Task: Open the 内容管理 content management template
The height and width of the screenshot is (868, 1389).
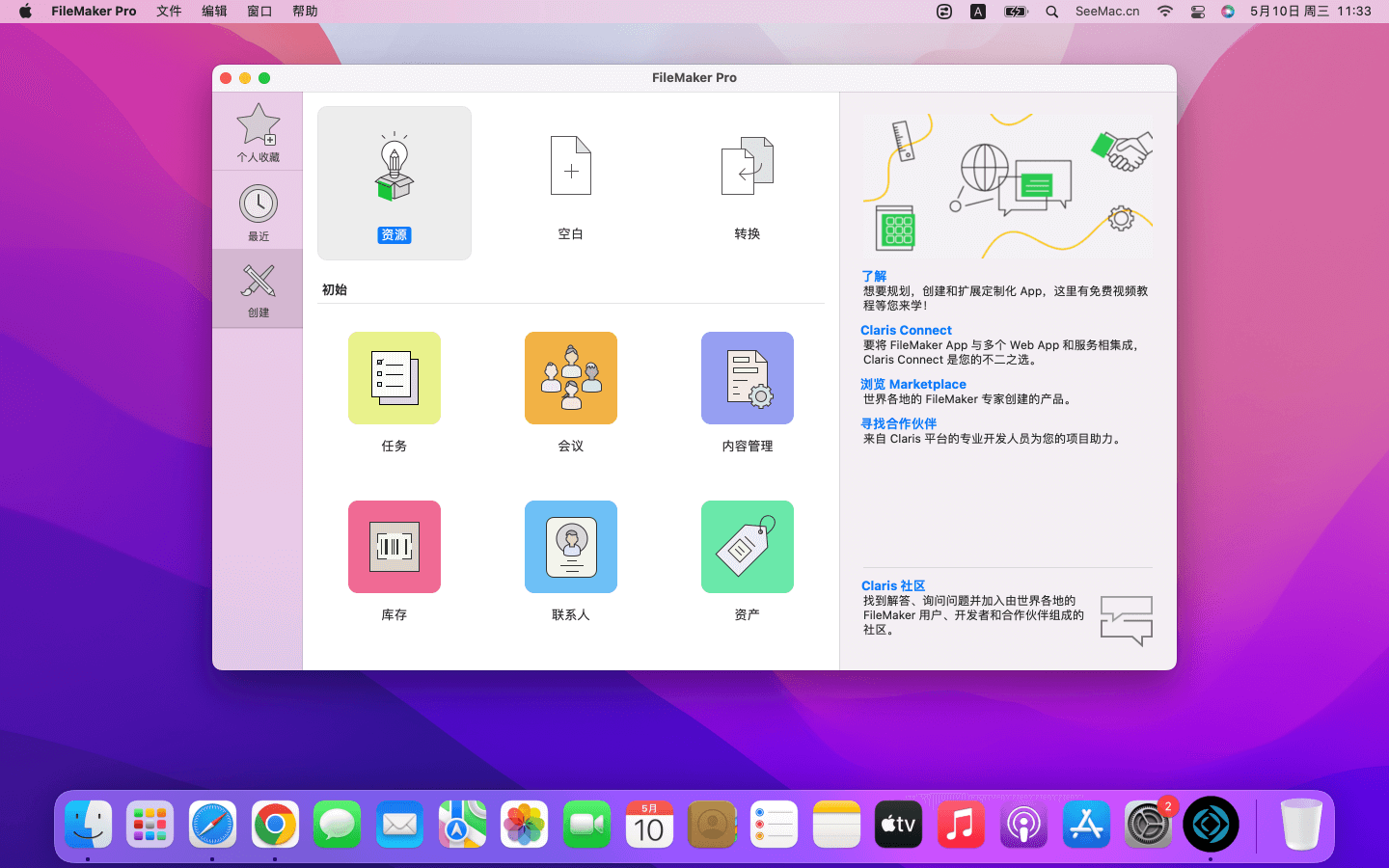Action: tap(748, 378)
